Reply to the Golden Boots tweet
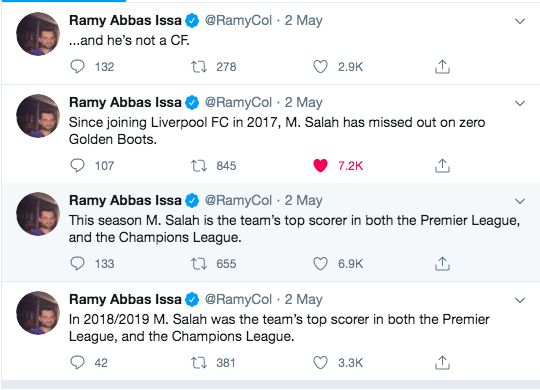The width and height of the screenshot is (540, 390). click(x=77, y=165)
